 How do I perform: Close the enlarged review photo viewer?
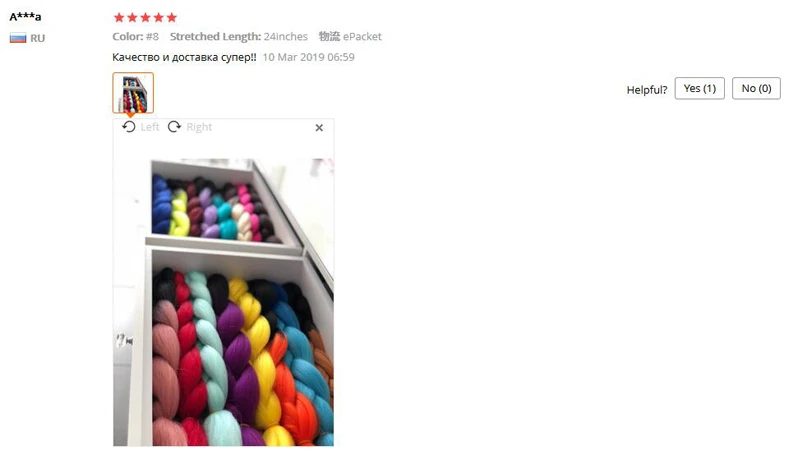[319, 128]
